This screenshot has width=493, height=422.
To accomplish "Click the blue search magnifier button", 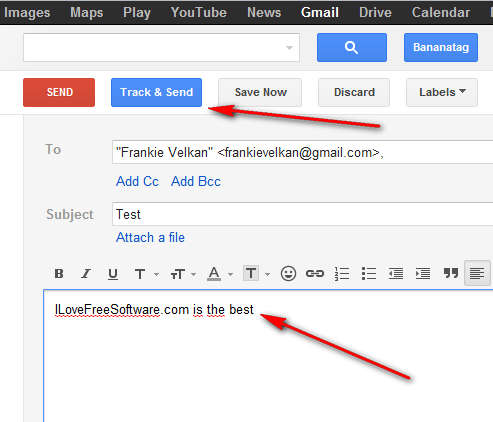I will [x=352, y=47].
